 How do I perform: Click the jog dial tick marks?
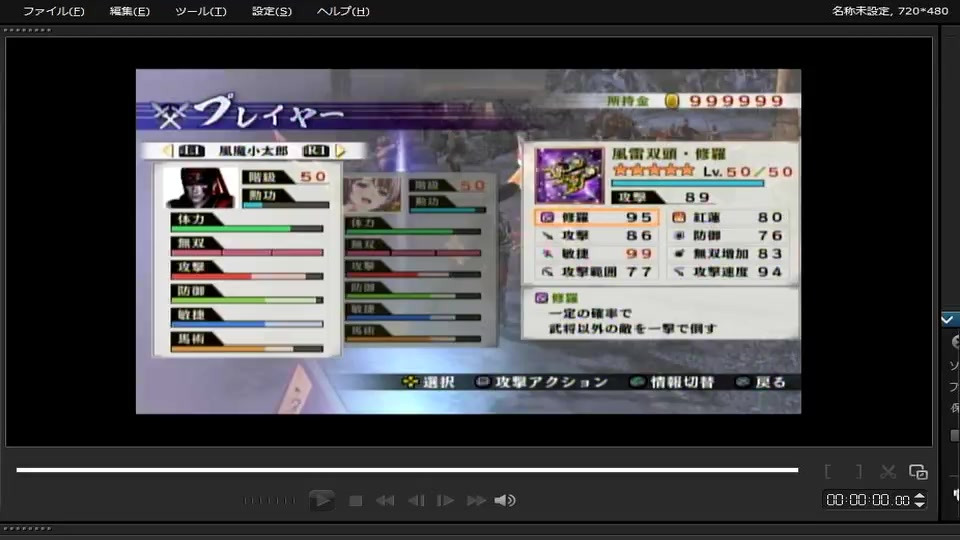pos(269,501)
